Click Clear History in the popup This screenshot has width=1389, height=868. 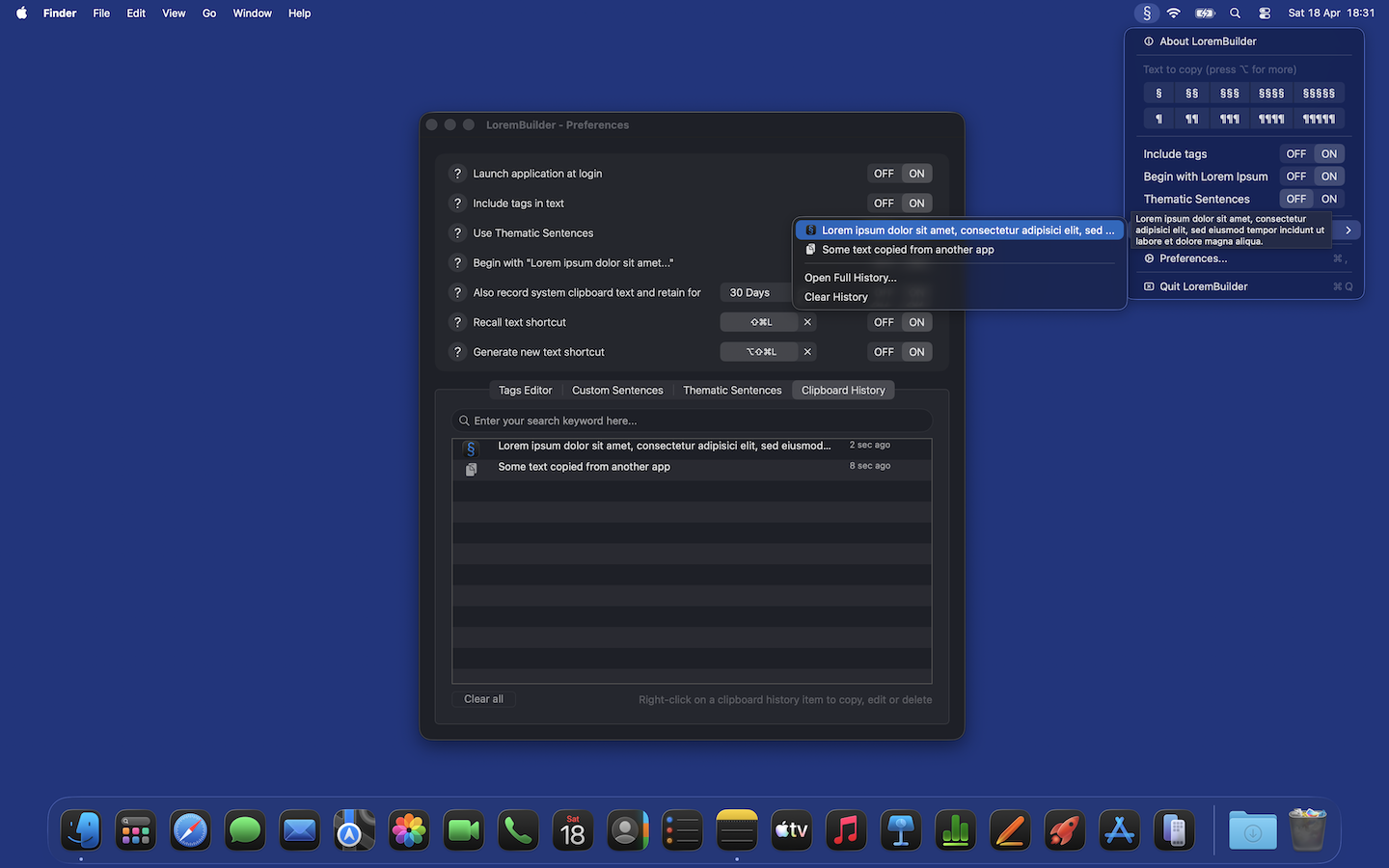tap(835, 297)
